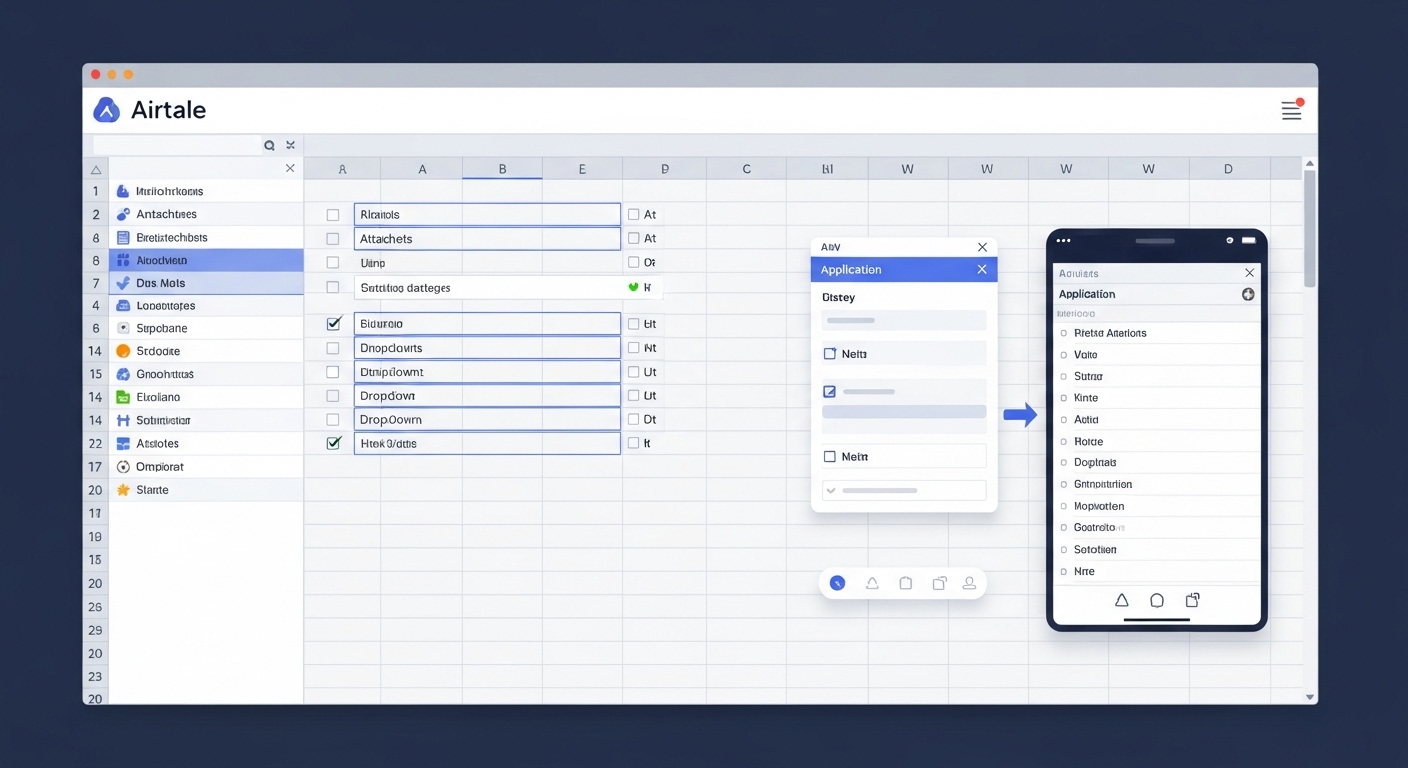This screenshot has width=1408, height=768.
Task: Click the triangle sort toggle above row numbers
Action: [x=96, y=170]
